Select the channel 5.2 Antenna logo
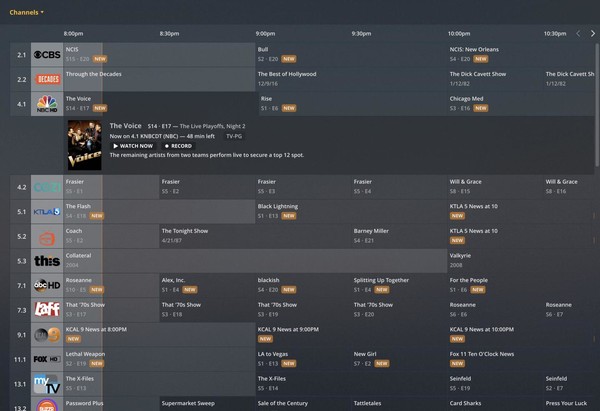The width and height of the screenshot is (600, 411). (47, 236)
